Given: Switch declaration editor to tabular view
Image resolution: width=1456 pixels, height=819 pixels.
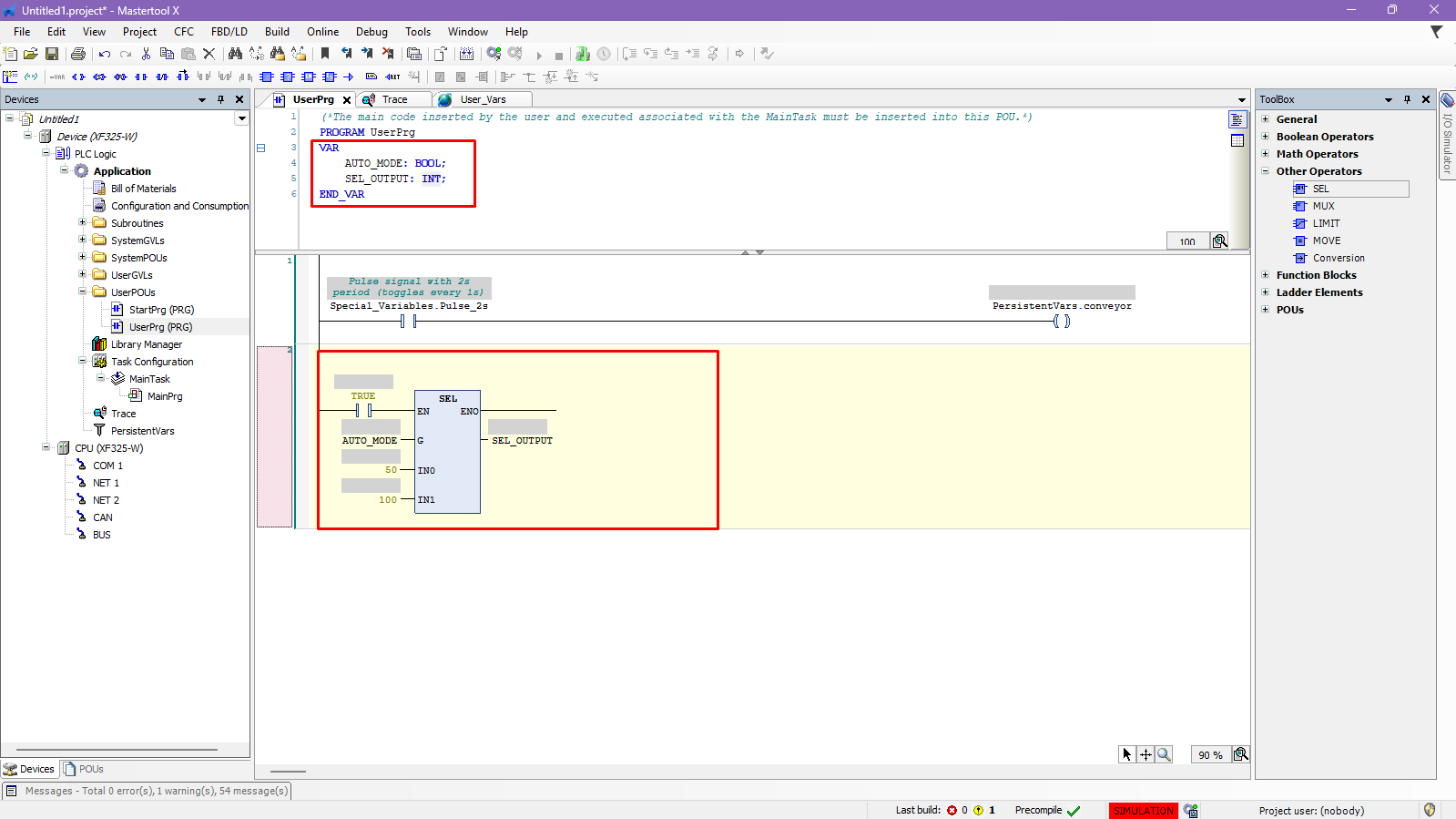Looking at the screenshot, I should coord(1237,140).
